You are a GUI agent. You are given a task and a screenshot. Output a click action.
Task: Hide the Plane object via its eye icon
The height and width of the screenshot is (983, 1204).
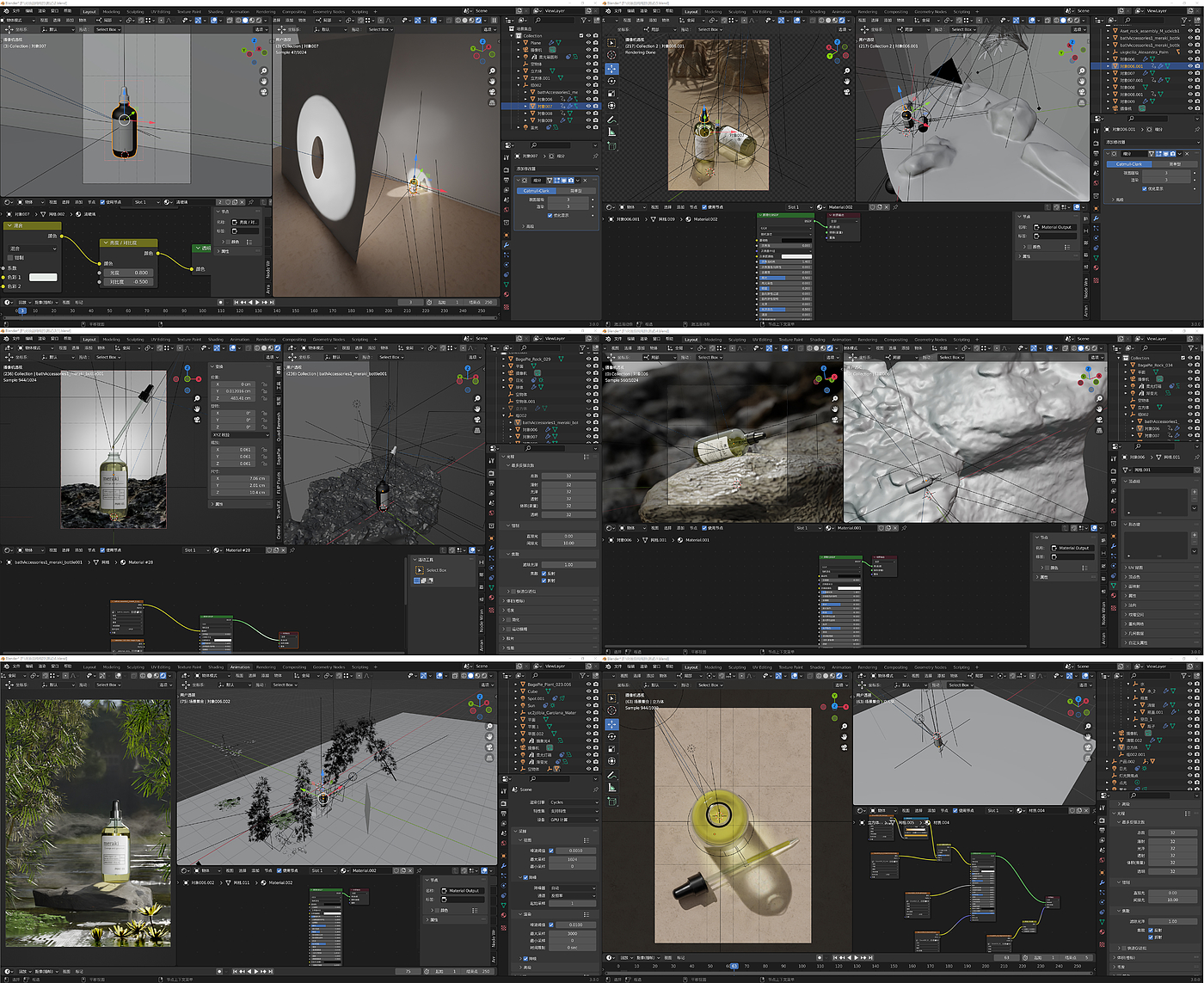click(588, 43)
